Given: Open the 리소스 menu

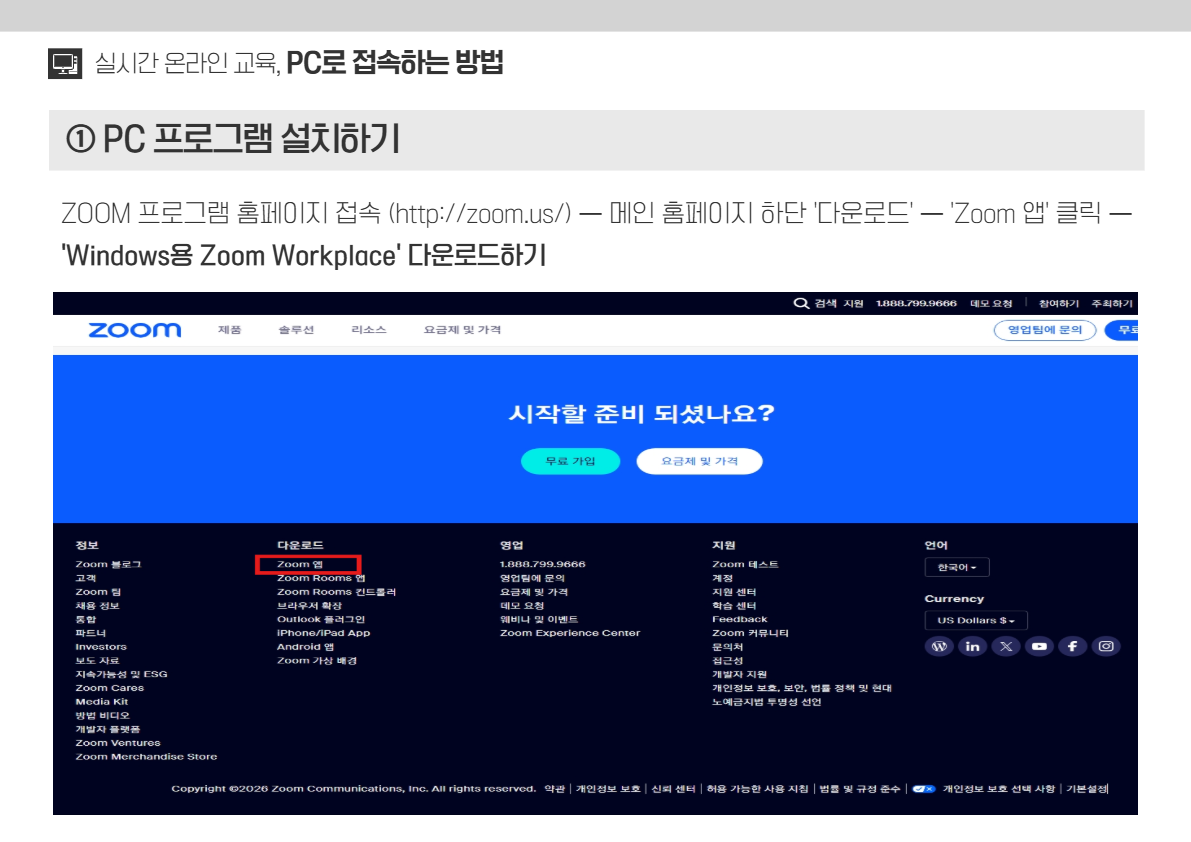Looking at the screenshot, I should [x=368, y=330].
